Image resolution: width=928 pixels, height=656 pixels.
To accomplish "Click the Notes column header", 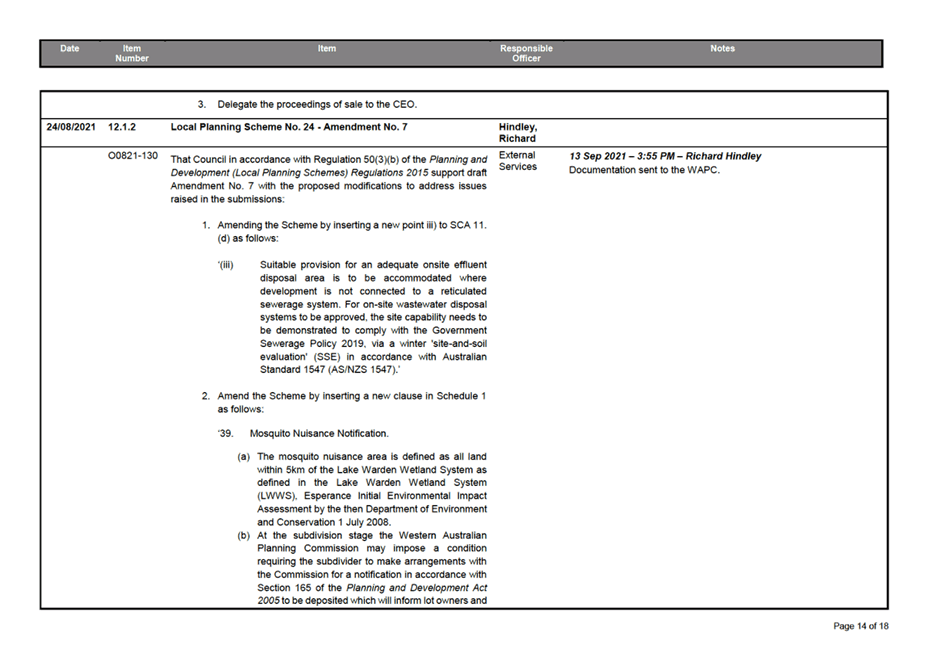I will [722, 47].
